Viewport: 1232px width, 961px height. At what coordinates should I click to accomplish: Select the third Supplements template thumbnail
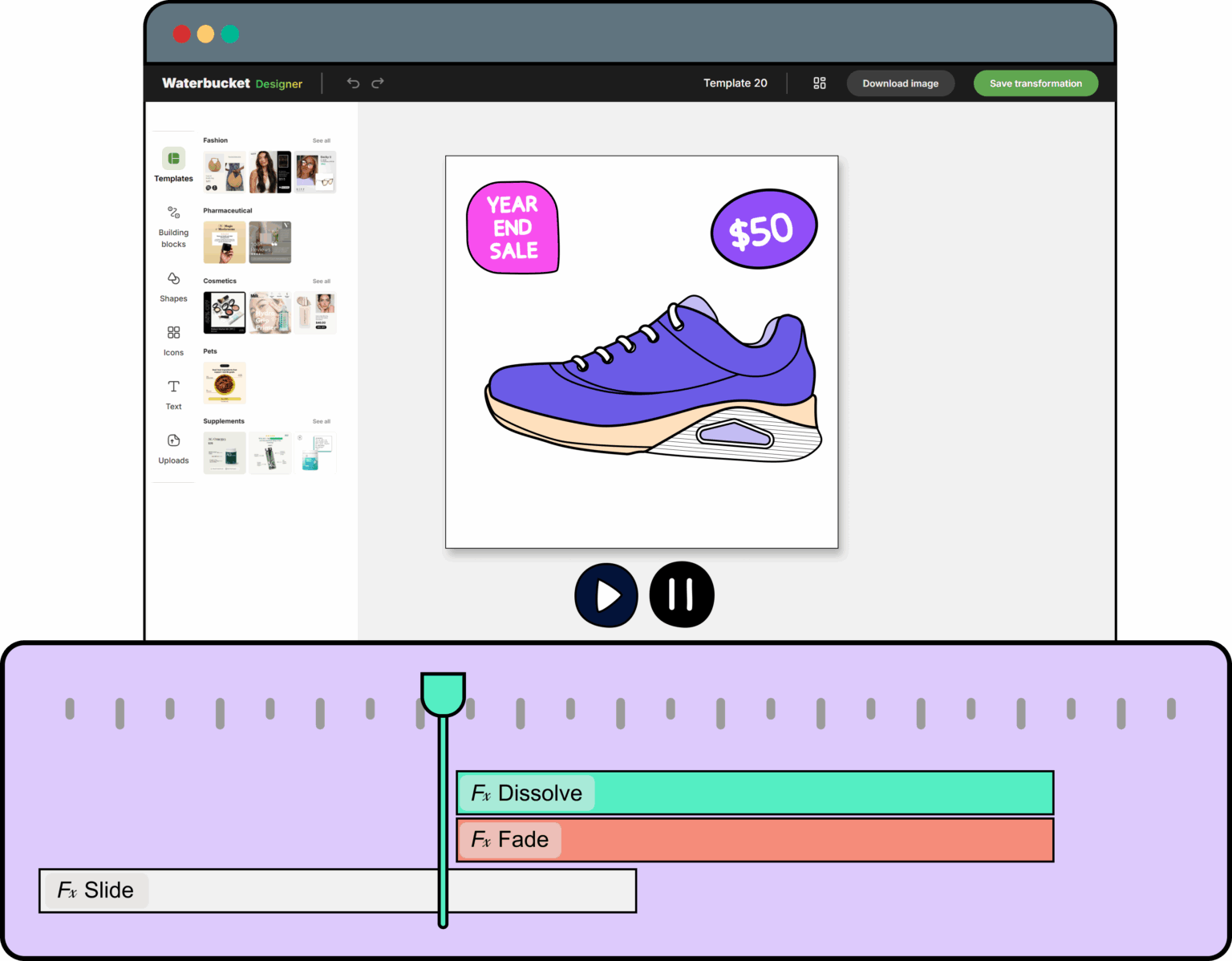[315, 453]
